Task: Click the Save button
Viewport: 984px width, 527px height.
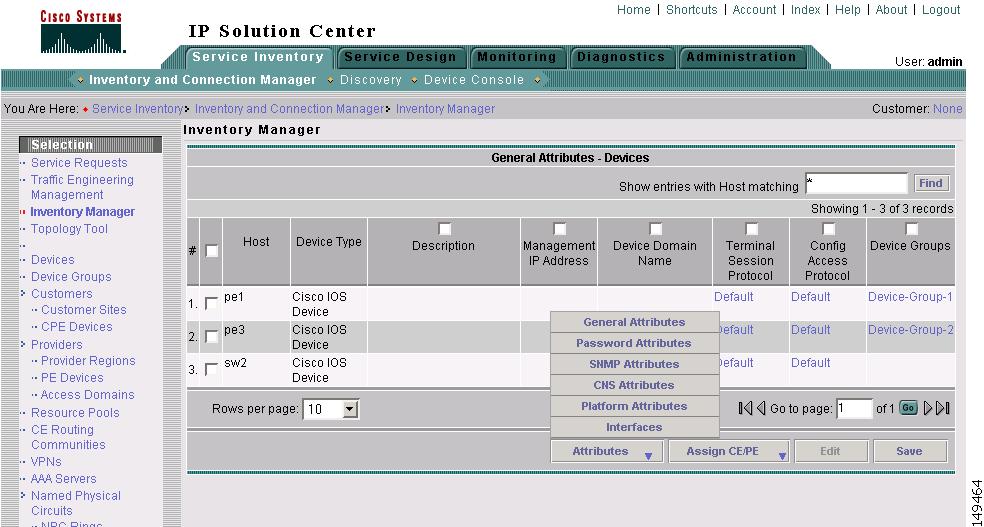Action: (x=909, y=451)
